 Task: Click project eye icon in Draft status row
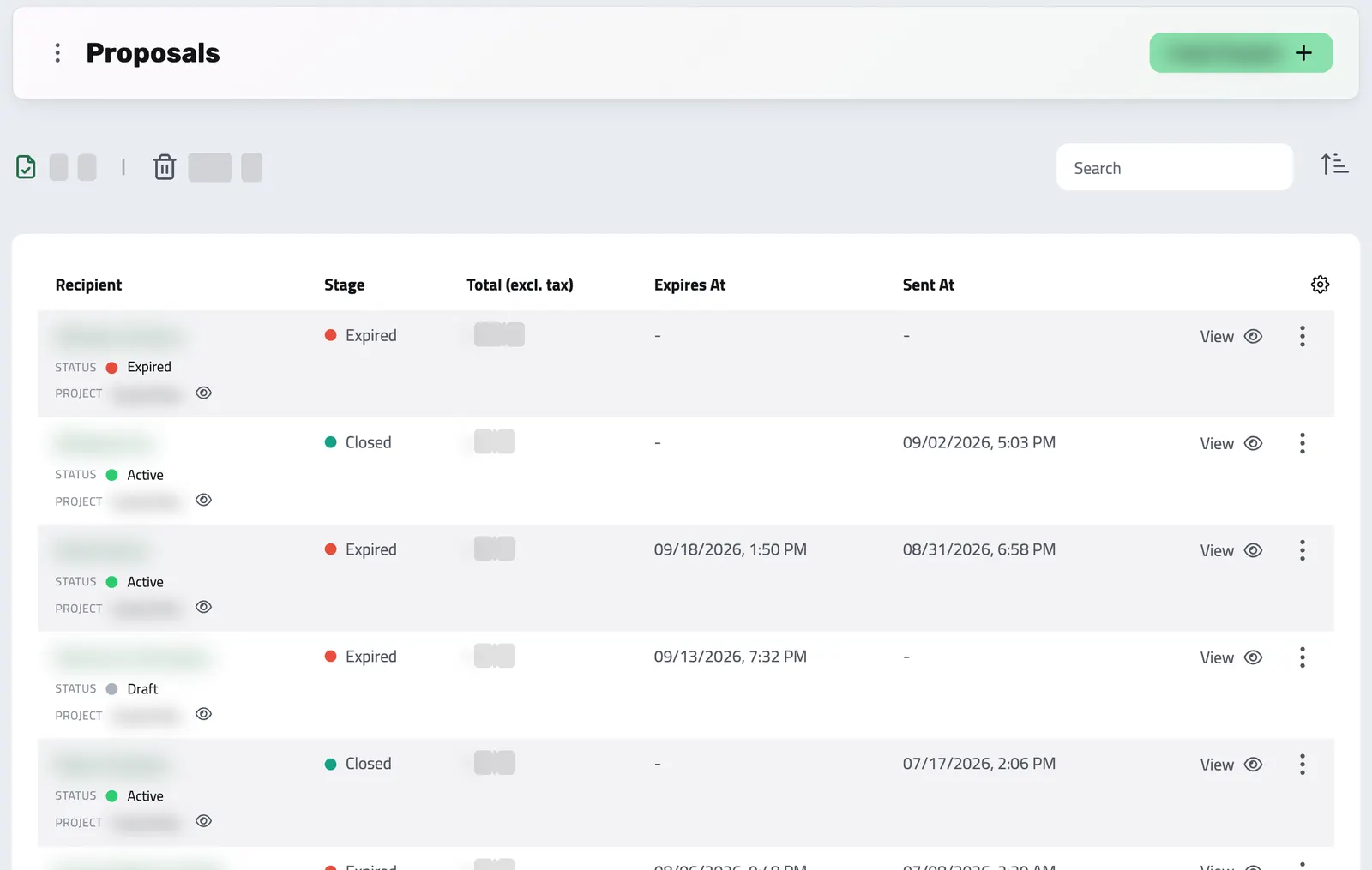[203, 715]
